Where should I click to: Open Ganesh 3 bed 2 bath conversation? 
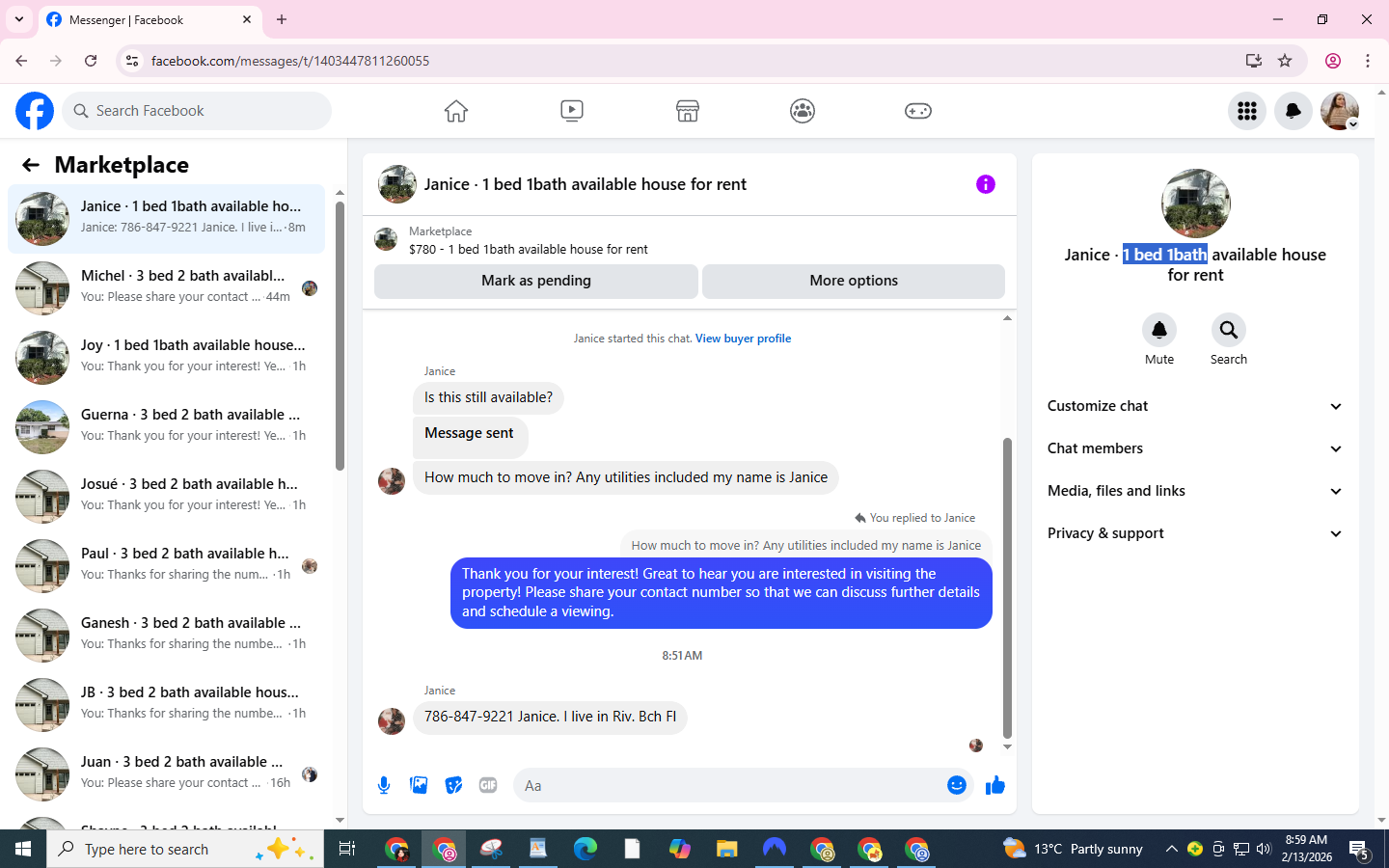pyautogui.click(x=166, y=636)
